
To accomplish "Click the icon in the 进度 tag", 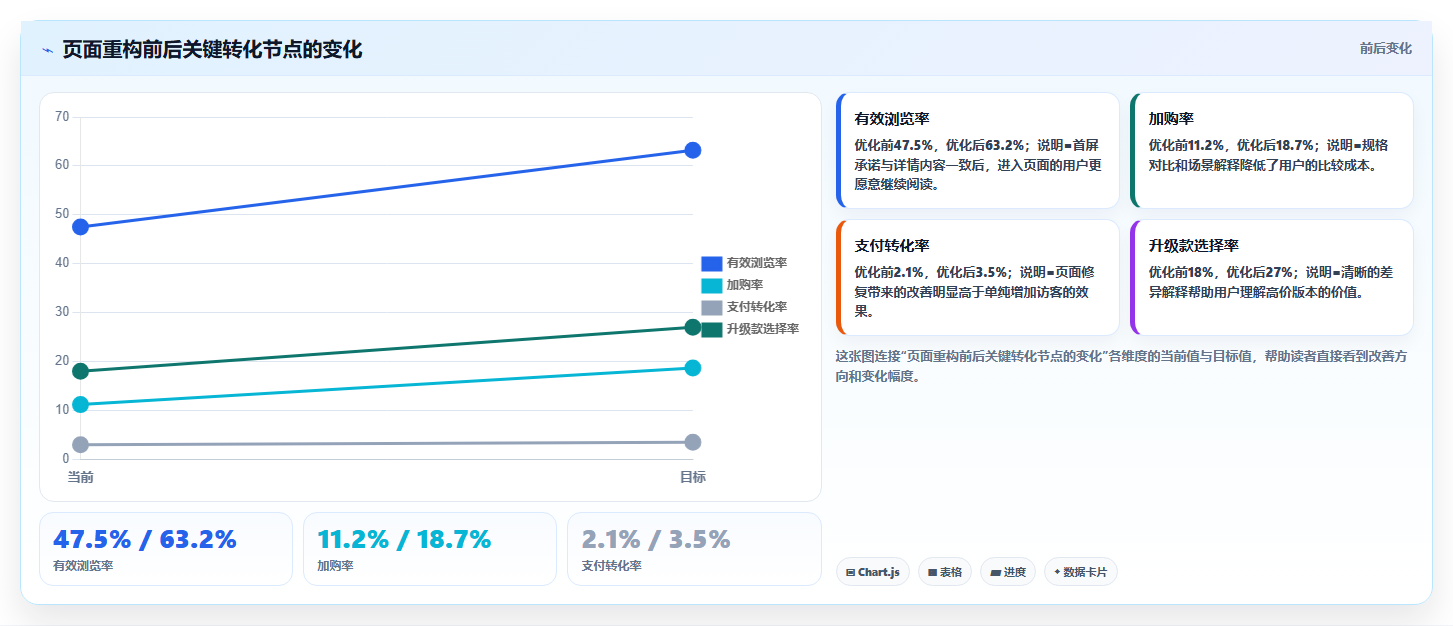I will tap(995, 573).
